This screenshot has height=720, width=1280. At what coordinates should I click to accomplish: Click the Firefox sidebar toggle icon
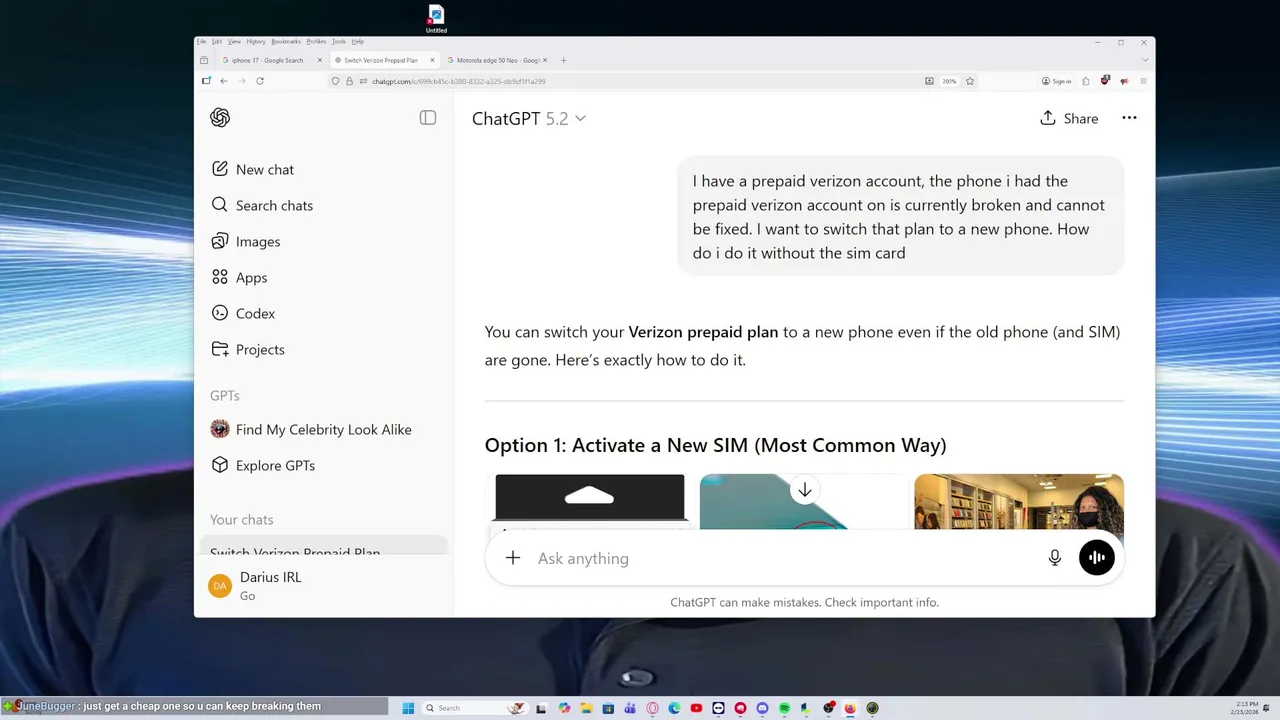(206, 81)
